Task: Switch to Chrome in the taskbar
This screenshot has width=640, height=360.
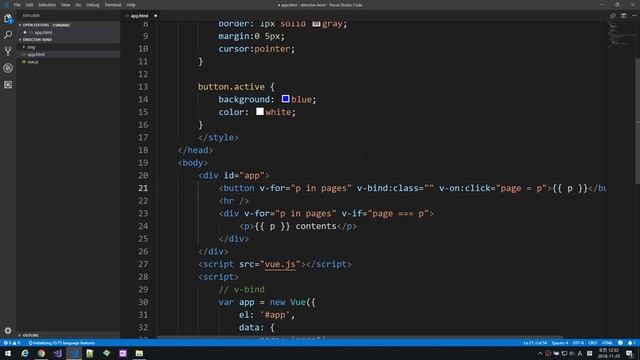Action: 41,353
